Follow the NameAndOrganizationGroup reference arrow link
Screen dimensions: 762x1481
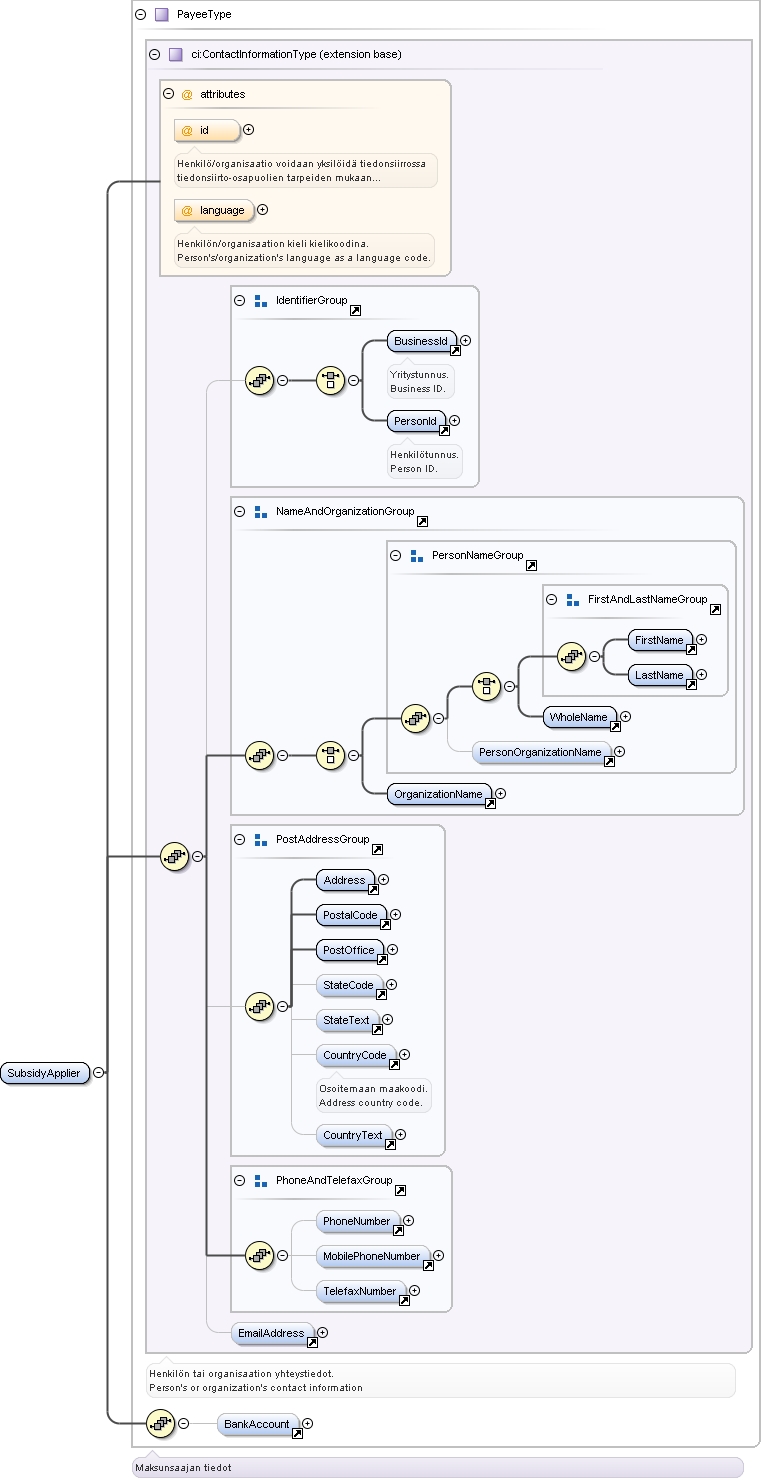[422, 522]
